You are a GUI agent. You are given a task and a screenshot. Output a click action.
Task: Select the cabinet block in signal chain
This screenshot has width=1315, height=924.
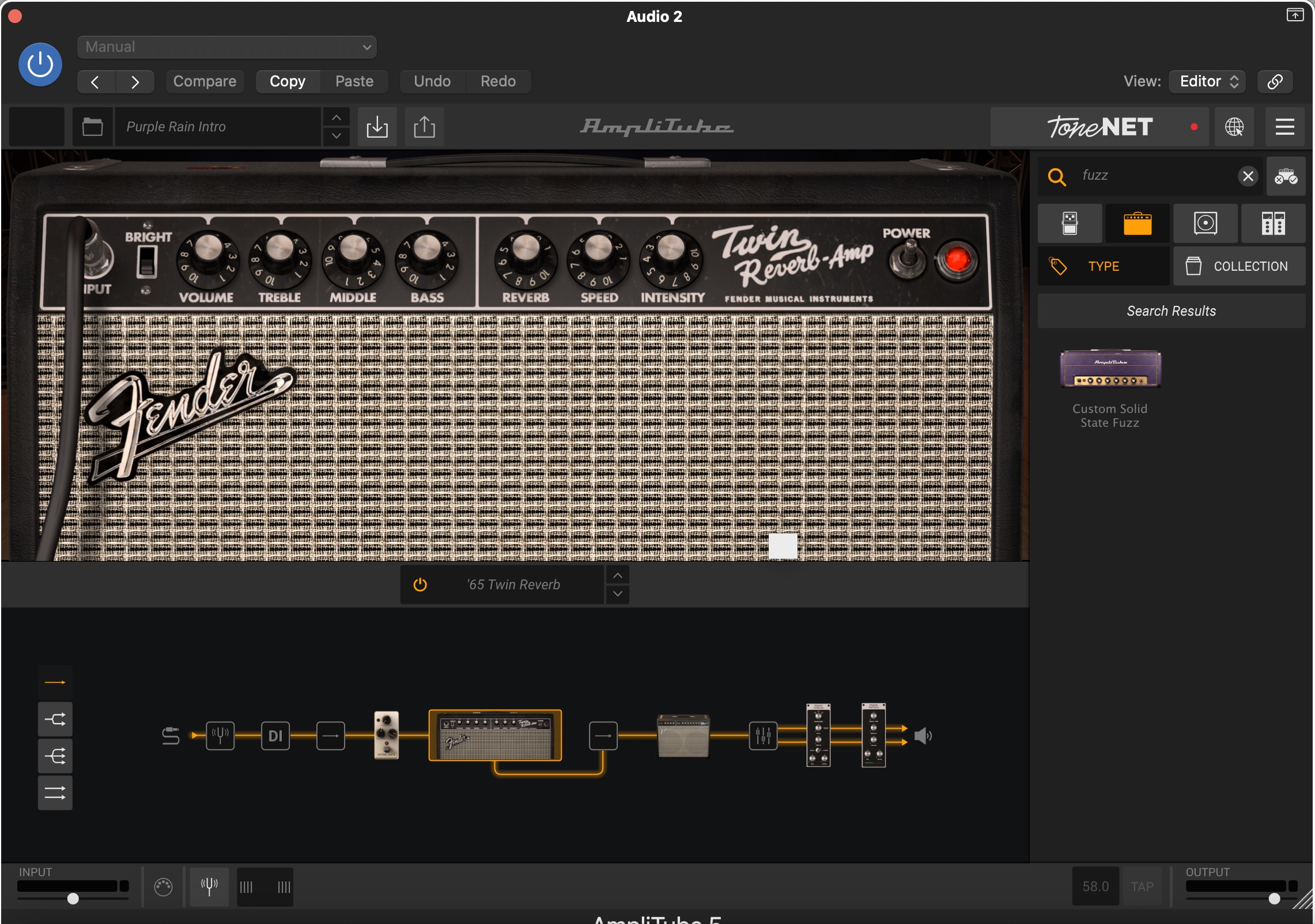point(683,736)
